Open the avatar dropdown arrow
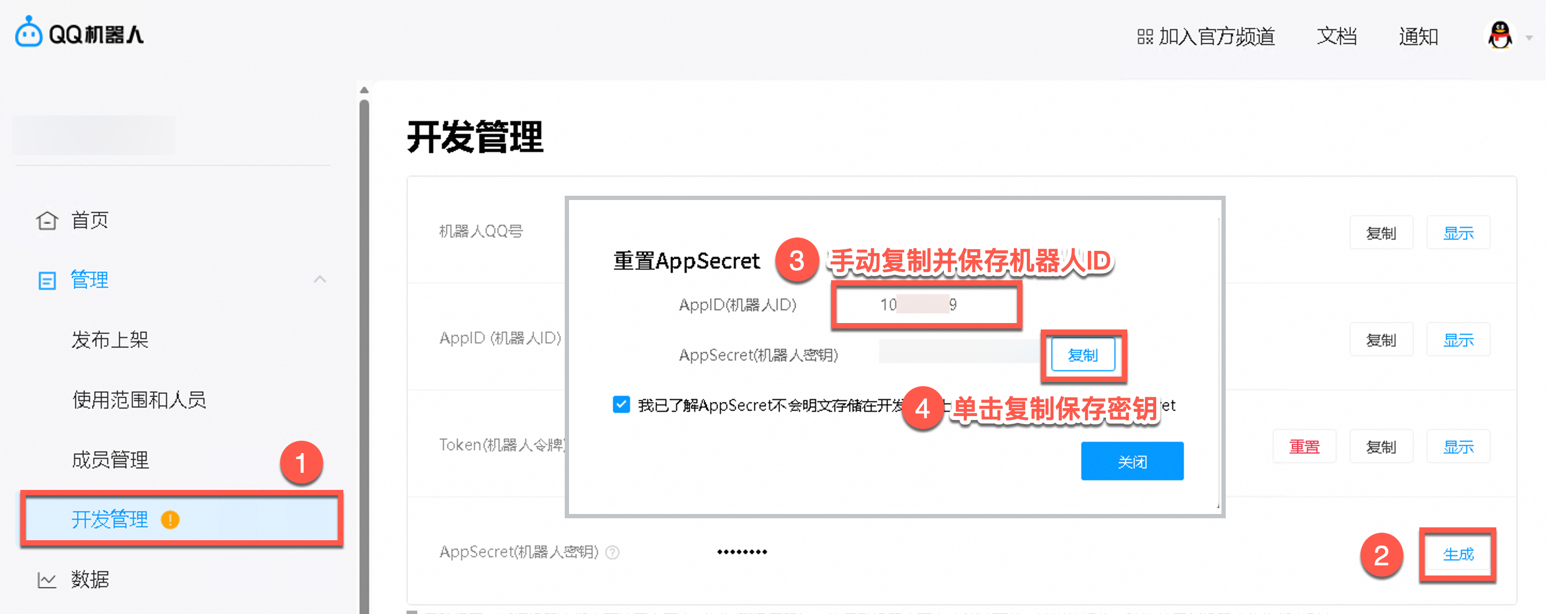This screenshot has height=614, width=1568. coord(1529,38)
